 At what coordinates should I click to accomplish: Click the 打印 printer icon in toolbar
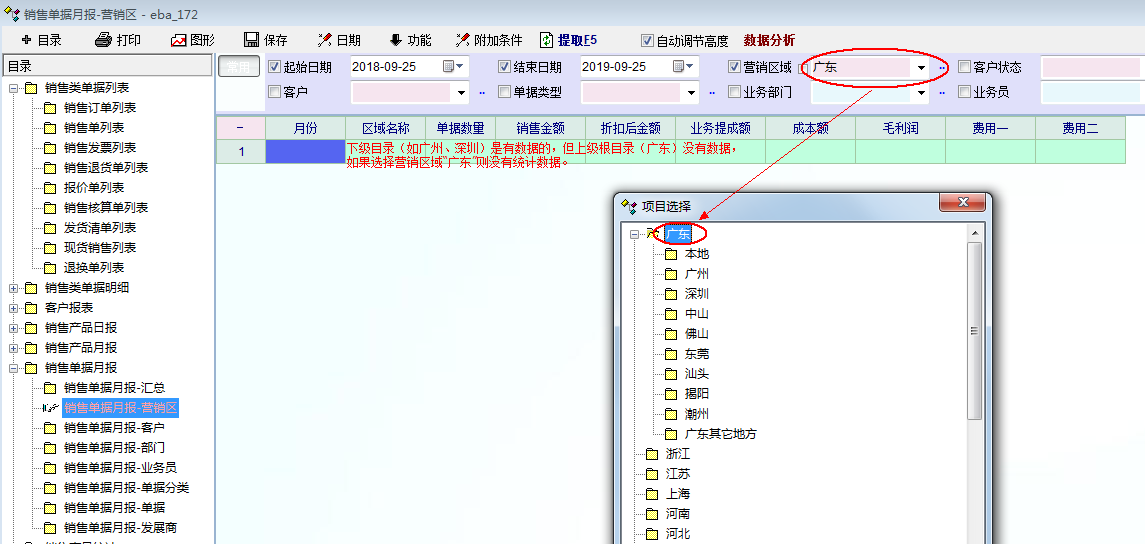tap(103, 40)
